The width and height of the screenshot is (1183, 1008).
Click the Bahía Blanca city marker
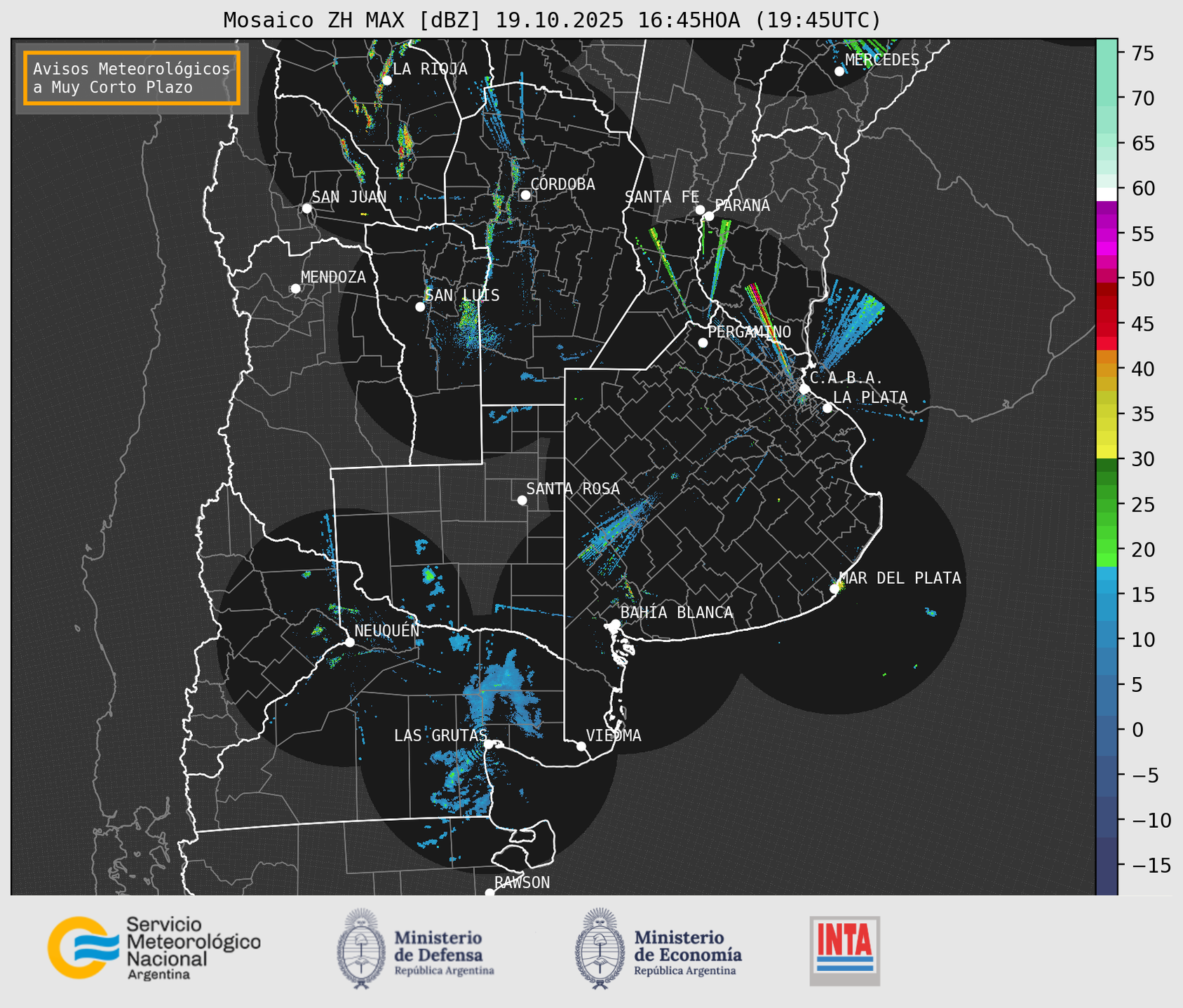[x=615, y=624]
